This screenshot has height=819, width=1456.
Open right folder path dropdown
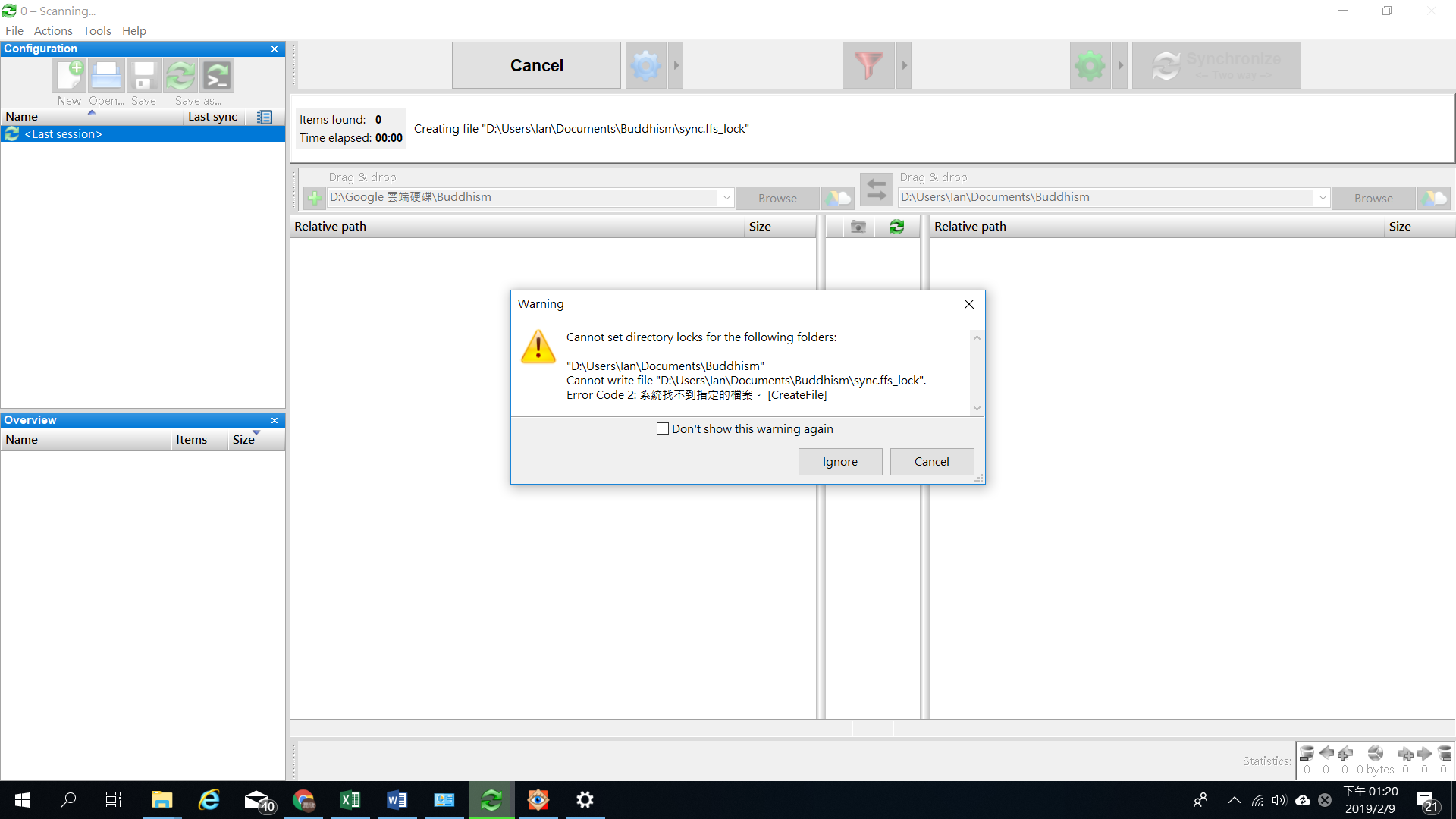[x=1322, y=197]
